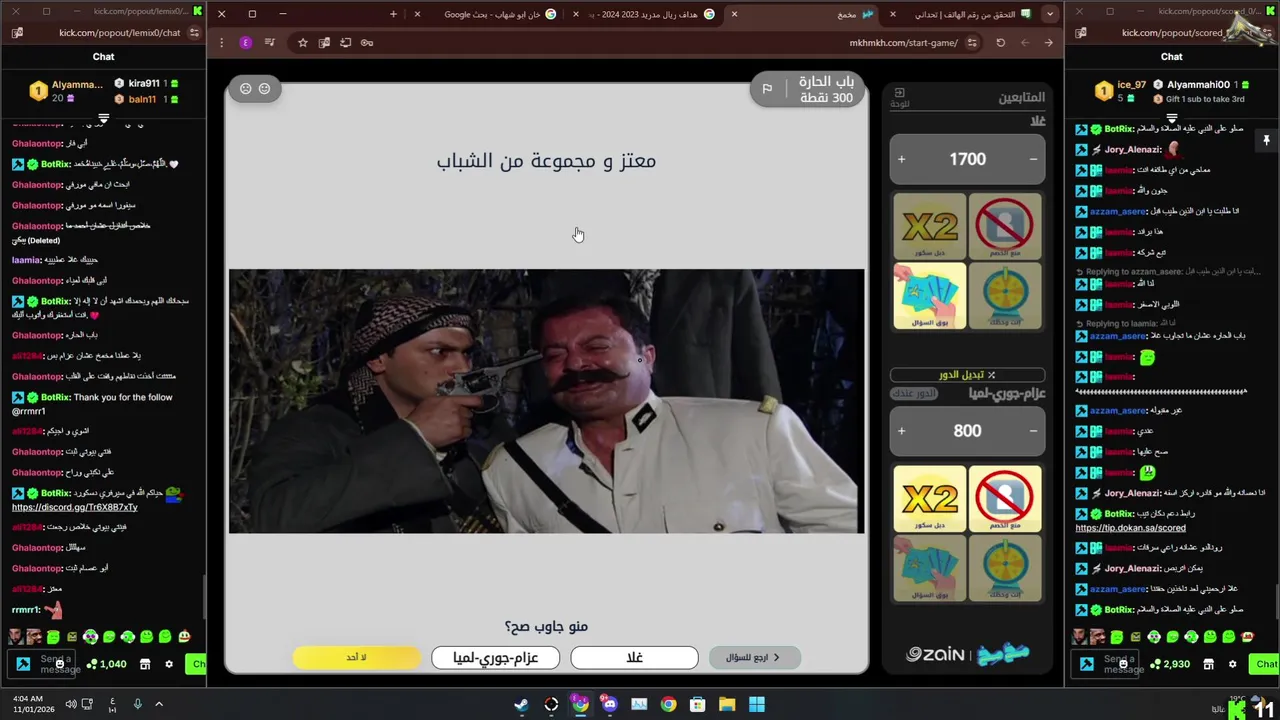Expand the left chat leaderboard chevron
The height and width of the screenshot is (720, 1280).
(103, 119)
